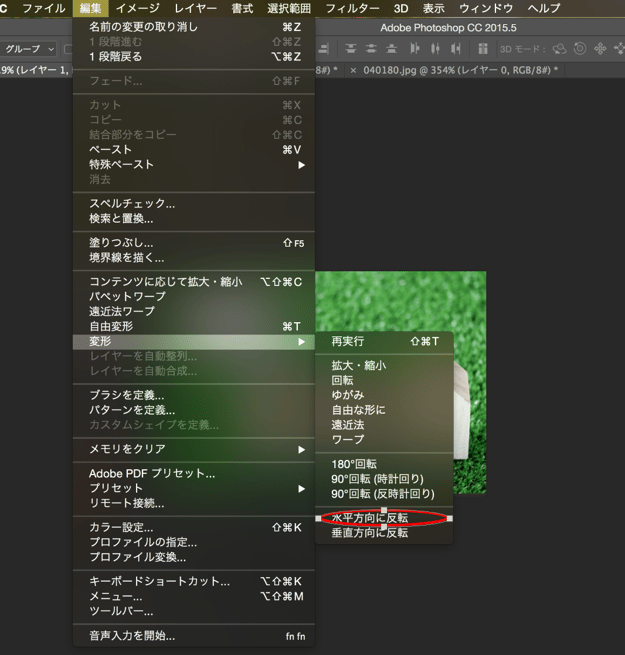
Task: Click the distribute vertical centers icon
Action: coord(372,48)
